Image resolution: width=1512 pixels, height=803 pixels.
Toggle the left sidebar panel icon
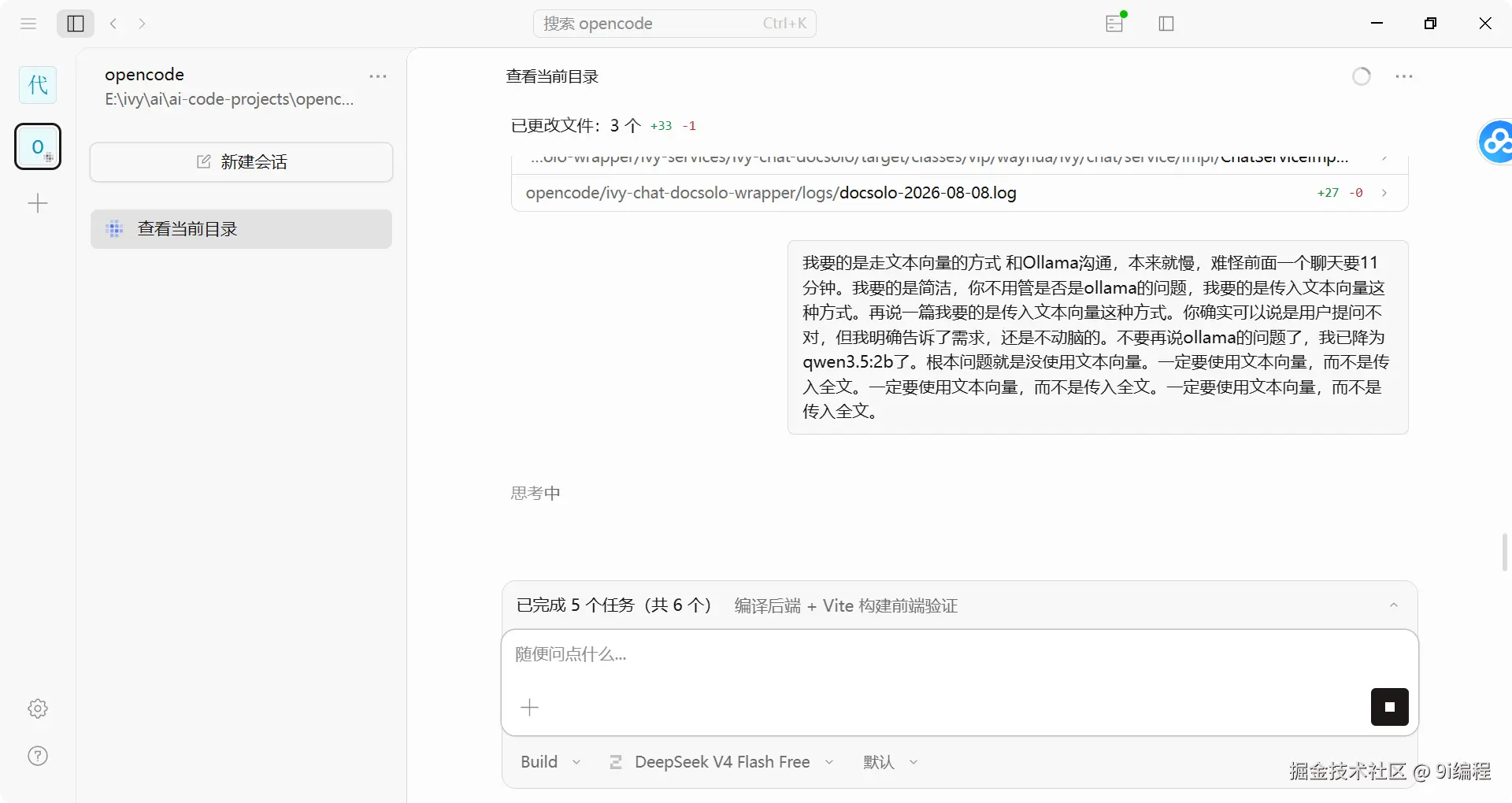(76, 24)
